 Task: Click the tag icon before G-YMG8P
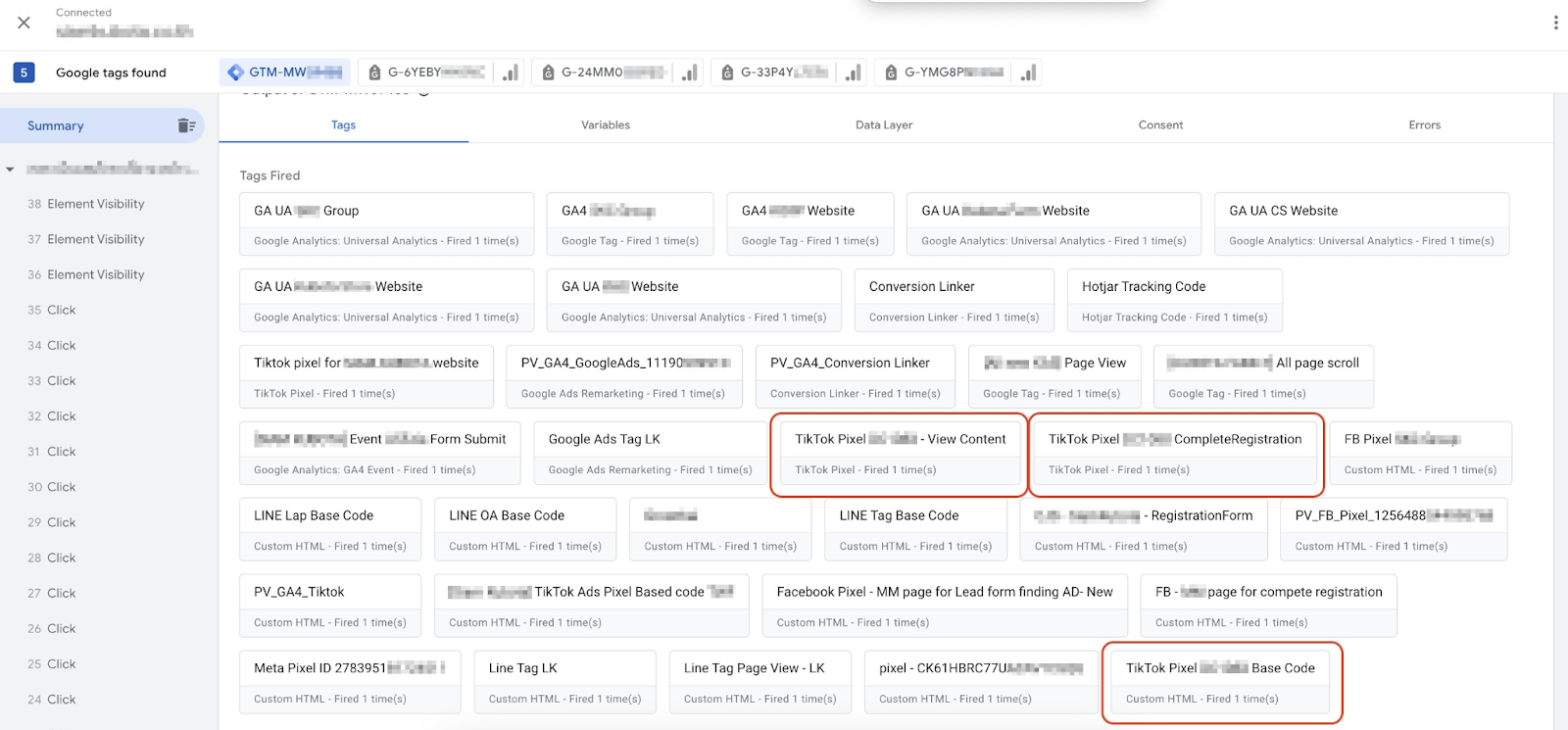(891, 73)
